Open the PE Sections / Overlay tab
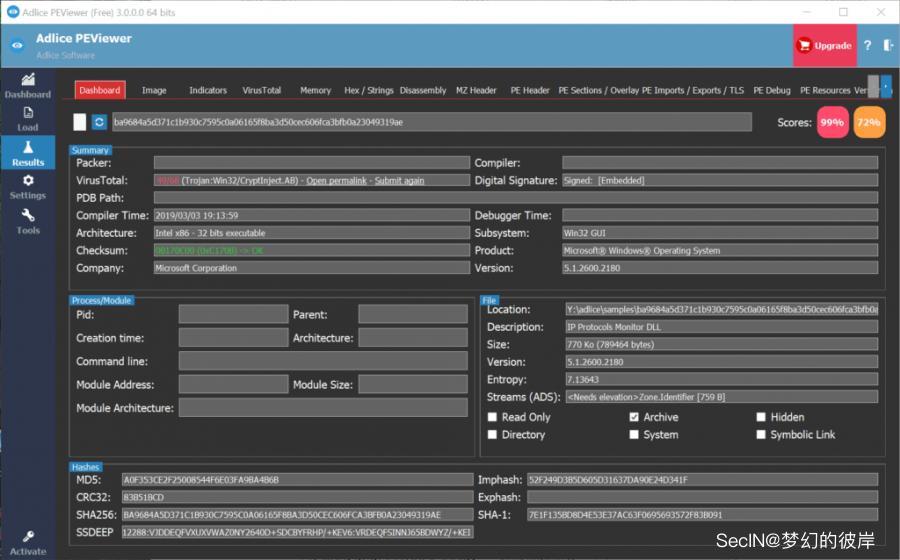The height and width of the screenshot is (560, 900). [x=599, y=90]
